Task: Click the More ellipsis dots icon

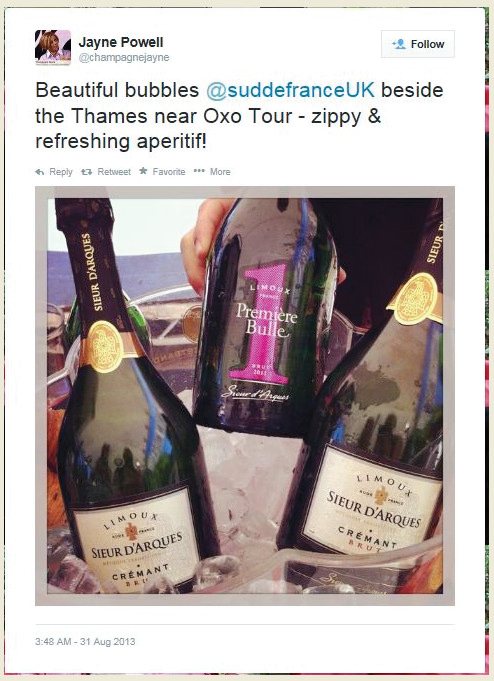Action: (199, 171)
